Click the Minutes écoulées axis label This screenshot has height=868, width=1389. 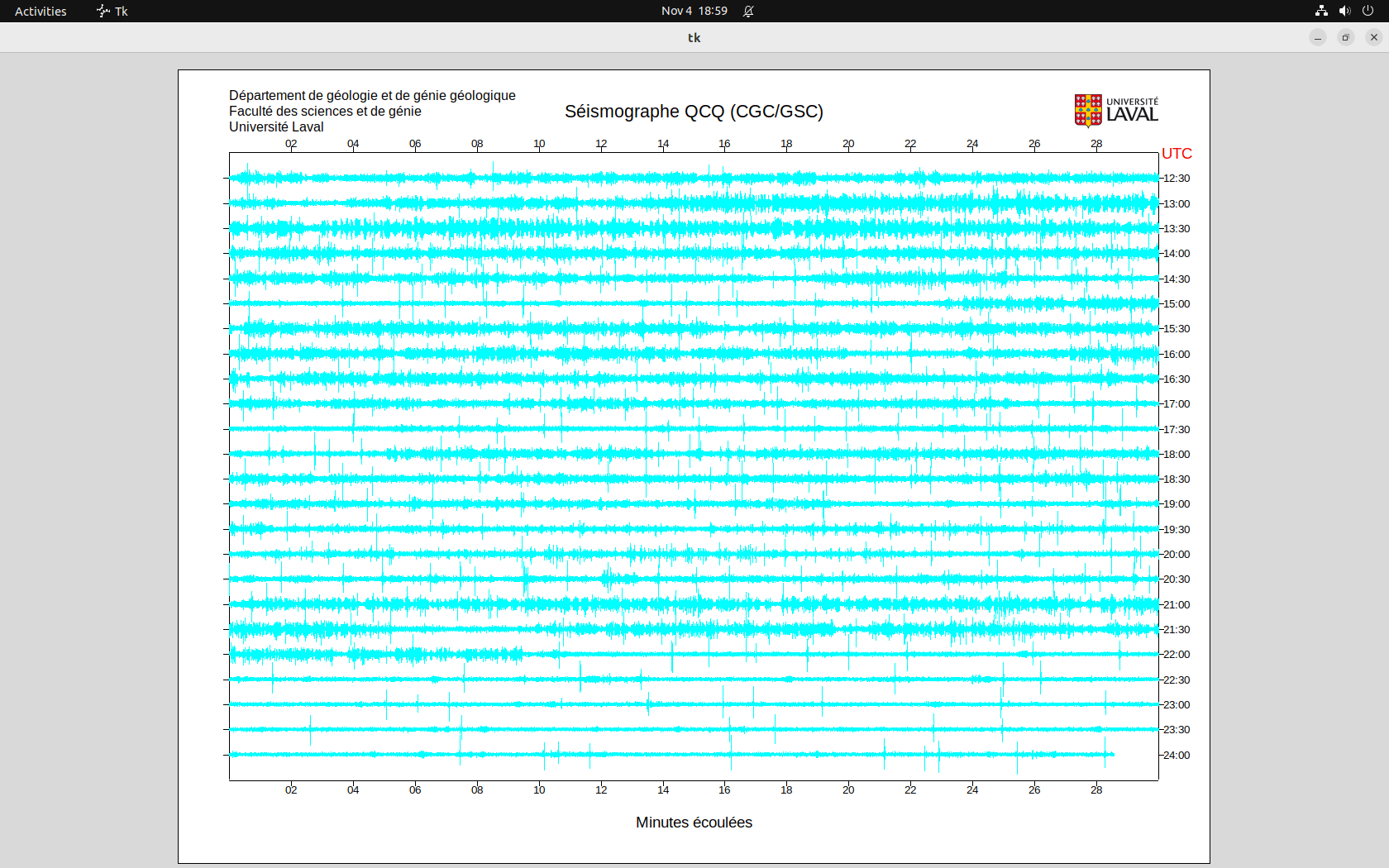(694, 823)
